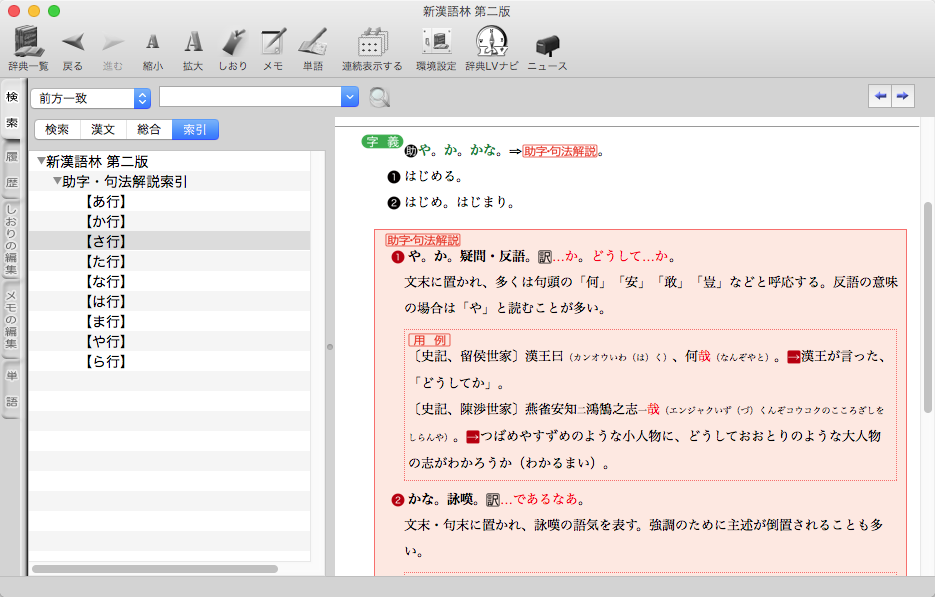The width and height of the screenshot is (935, 597).
Task: Click the red 助字句法解説 link
Action: (560, 151)
